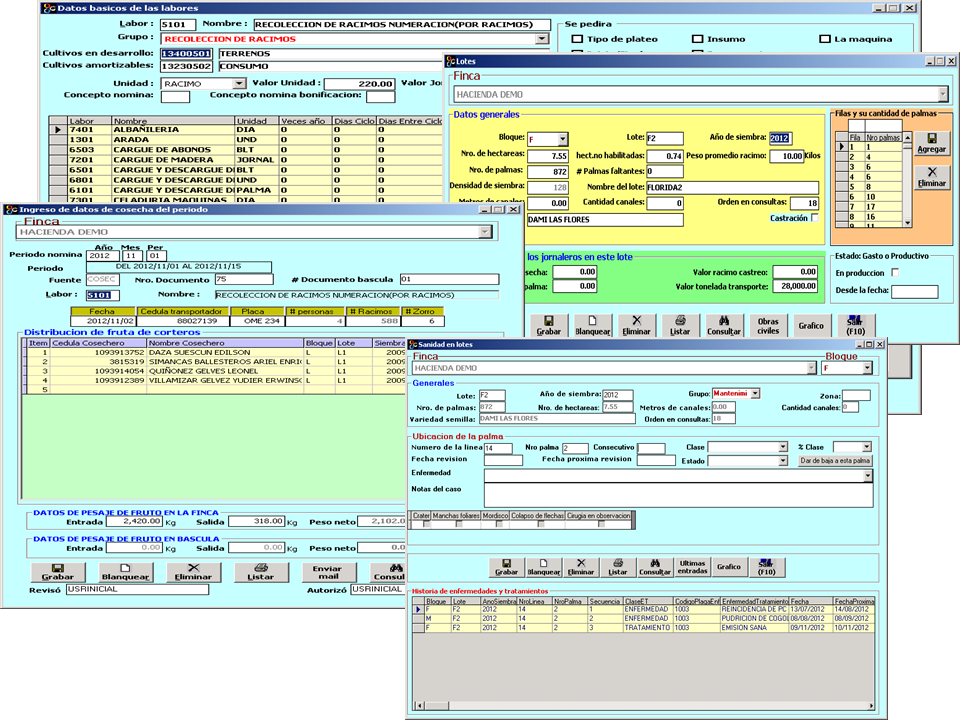Toggle the Colapso de flechas checkbox
This screenshot has height=720, width=960.
click(541, 524)
